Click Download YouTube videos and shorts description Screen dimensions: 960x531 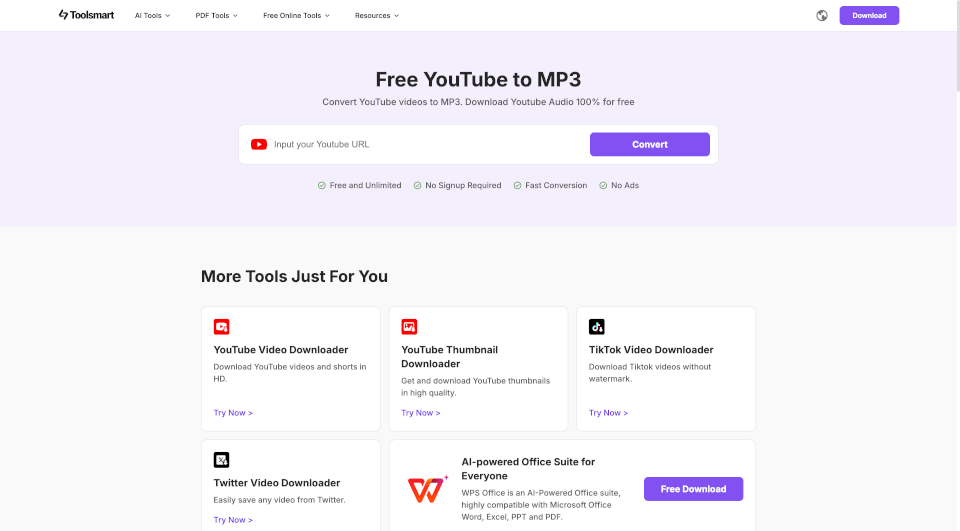click(x=290, y=373)
